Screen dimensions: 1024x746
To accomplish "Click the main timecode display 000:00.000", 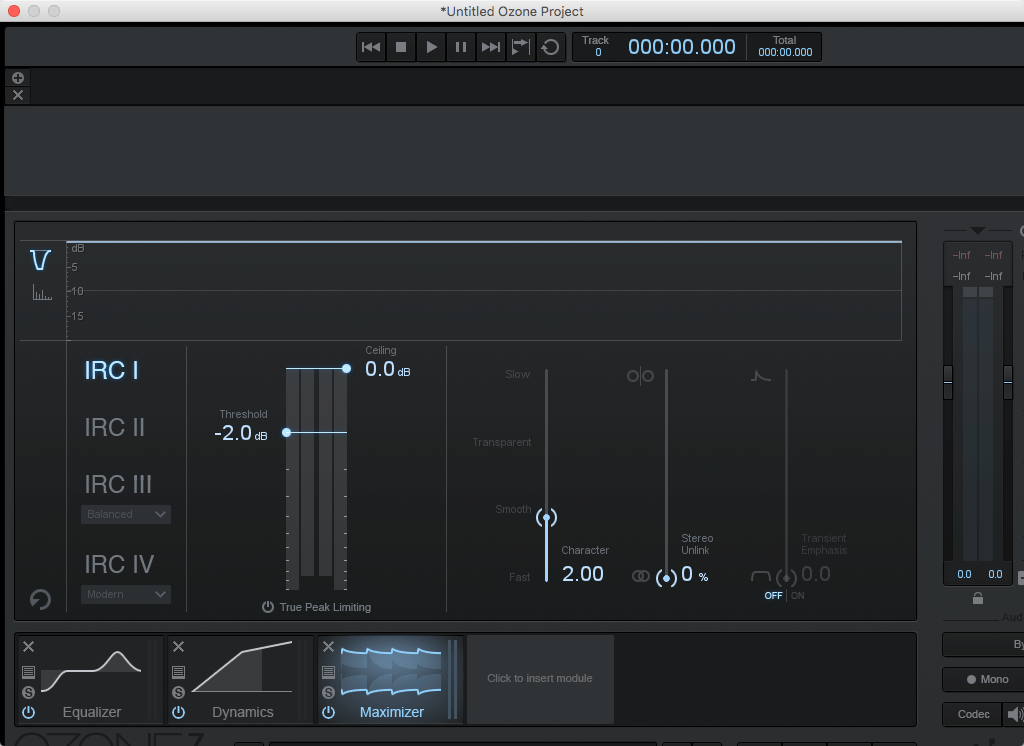I will tap(681, 47).
